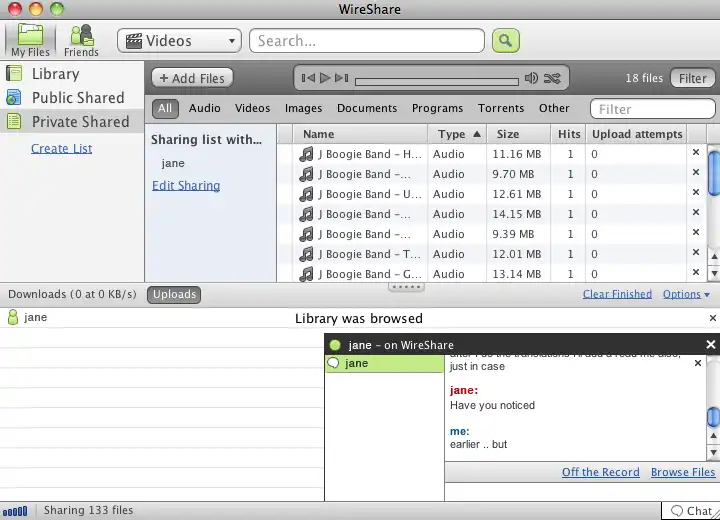This screenshot has width=720, height=520.
Task: Remove the 9.39 MB file from list
Action: click(696, 232)
